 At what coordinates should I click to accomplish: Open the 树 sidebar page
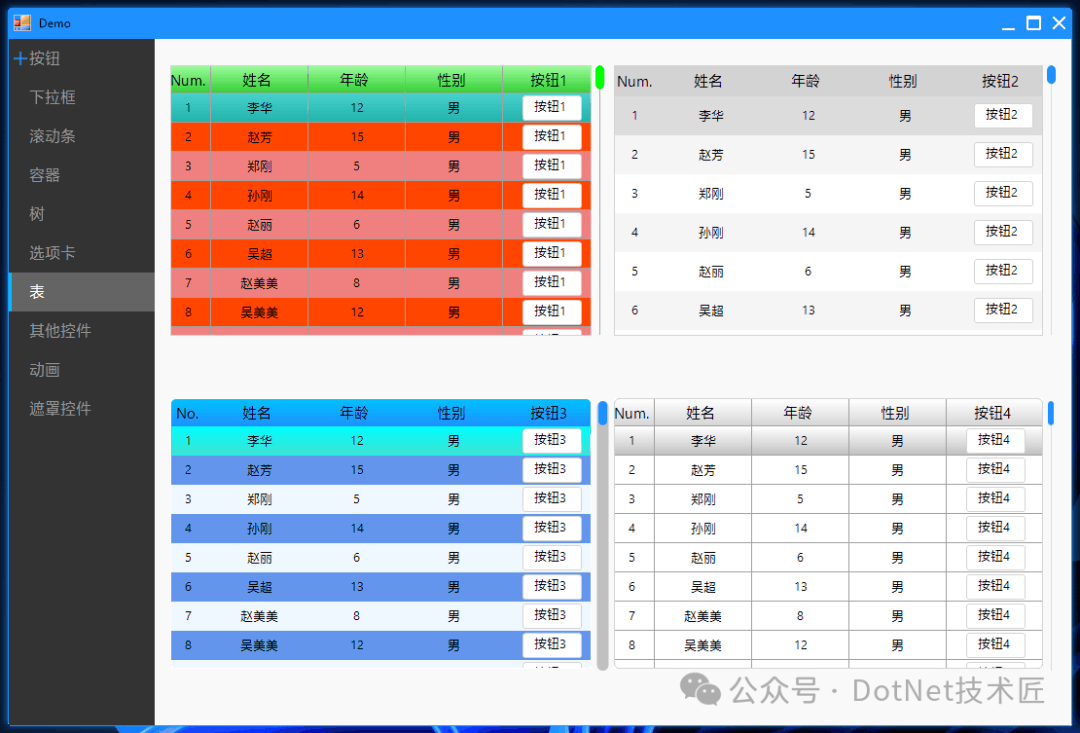click(37, 215)
